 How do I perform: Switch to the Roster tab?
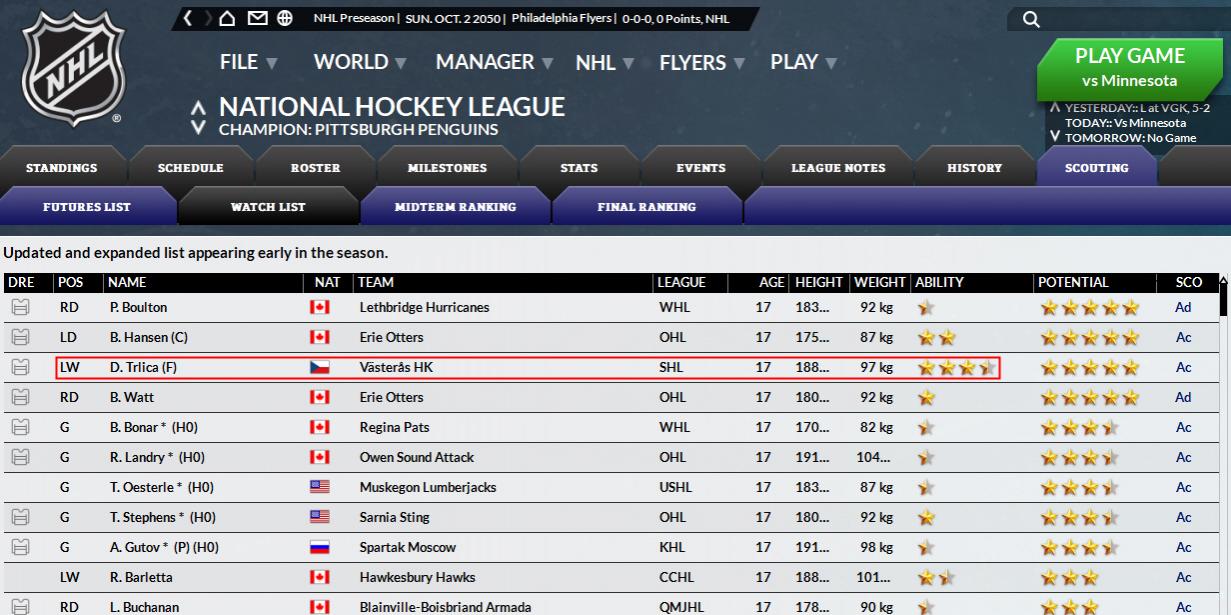(x=315, y=167)
